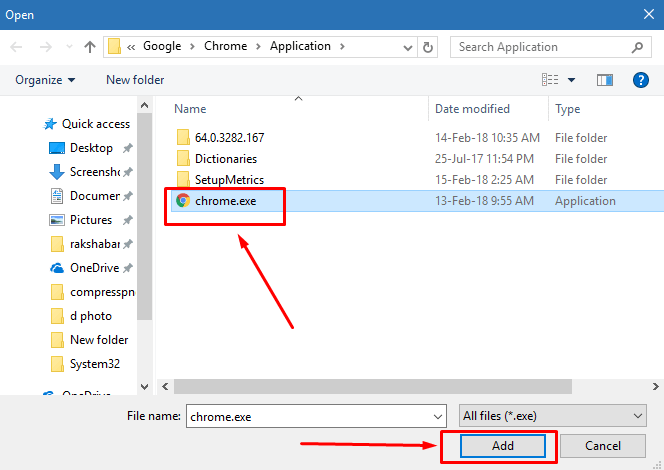Click the Application breadcrumb in address bar
The image size is (664, 470).
pyautogui.click(x=300, y=46)
